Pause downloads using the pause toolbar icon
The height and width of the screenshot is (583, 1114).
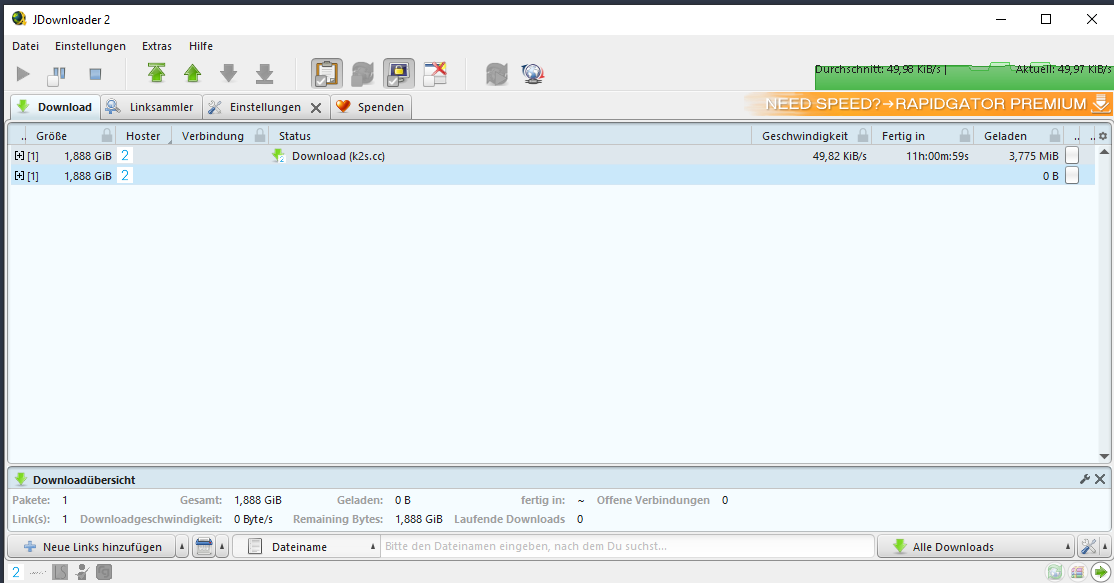click(x=57, y=74)
